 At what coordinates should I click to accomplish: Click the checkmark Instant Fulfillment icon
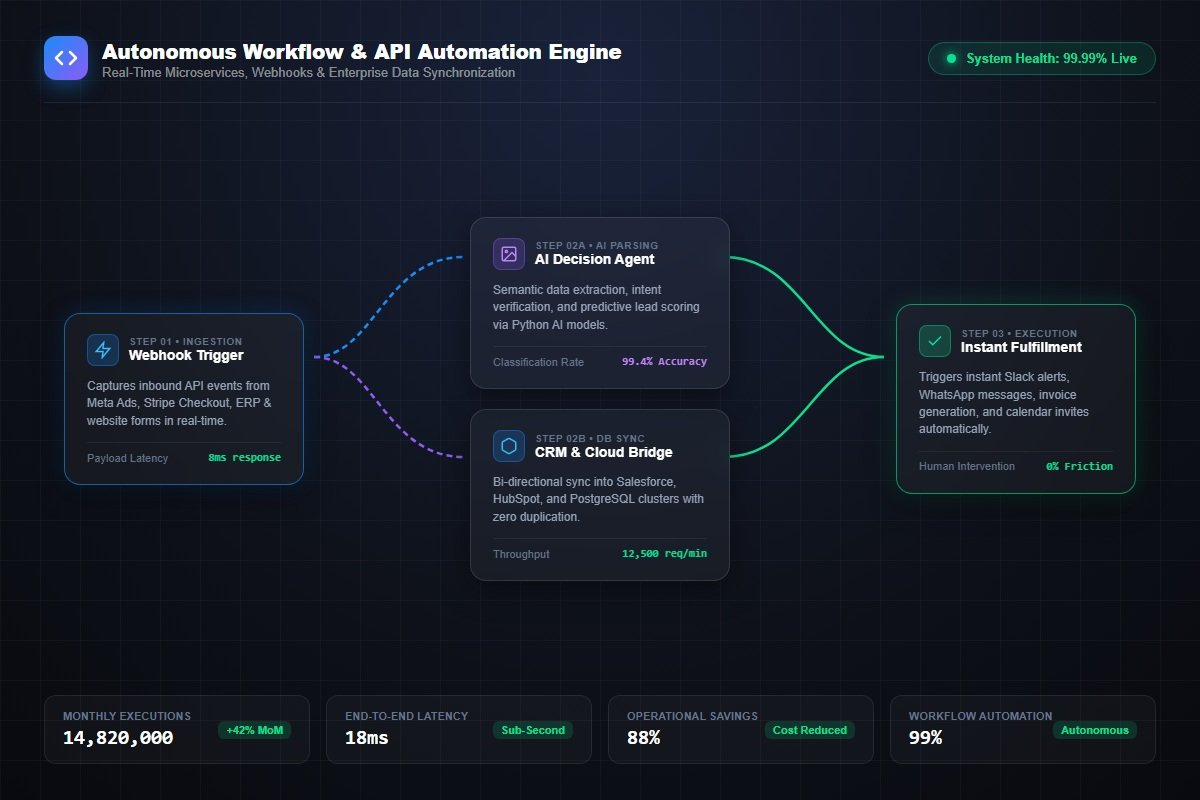[x=935, y=341]
